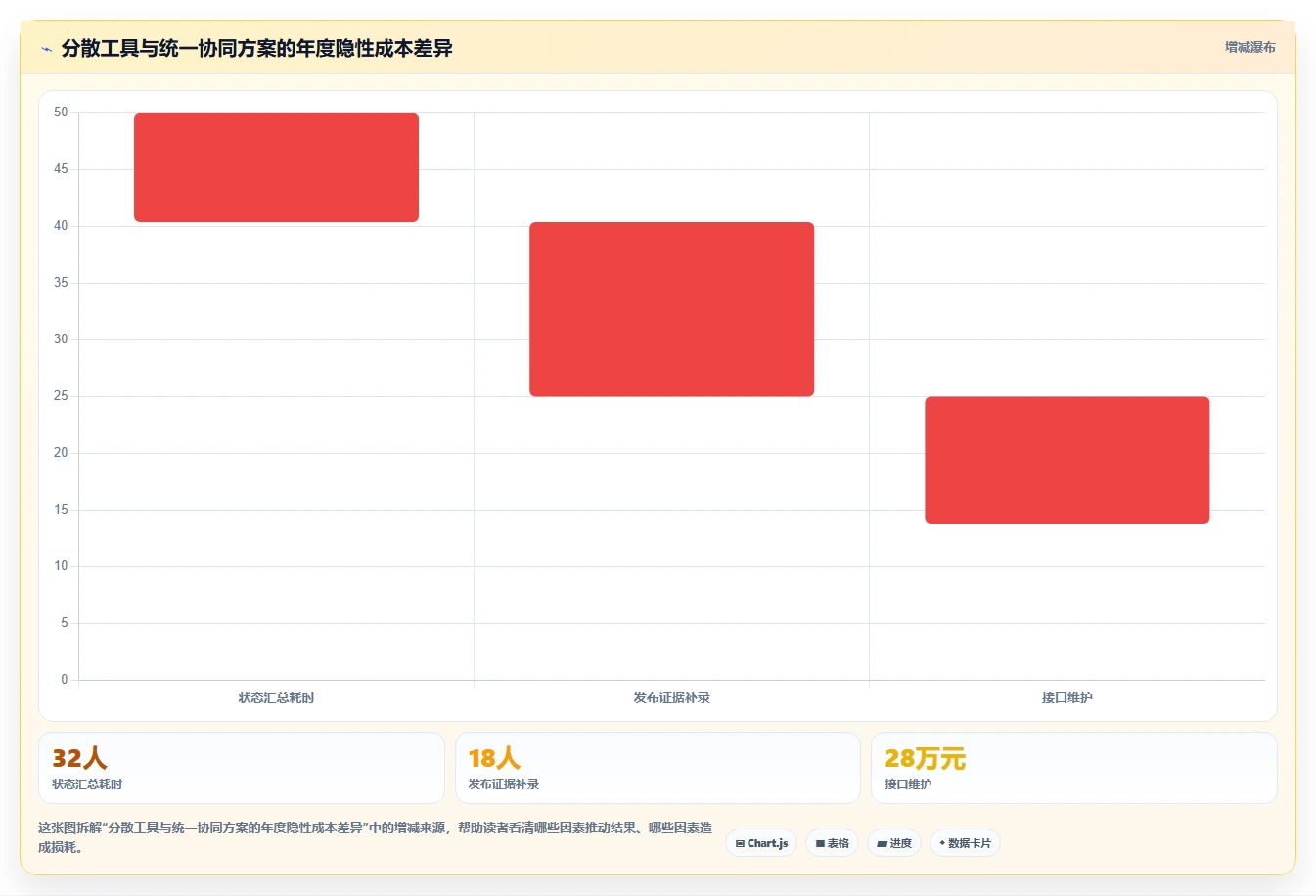Open the 32人 状态汇总耗时 data card
The width and height of the screenshot is (1316, 896).
click(241, 768)
